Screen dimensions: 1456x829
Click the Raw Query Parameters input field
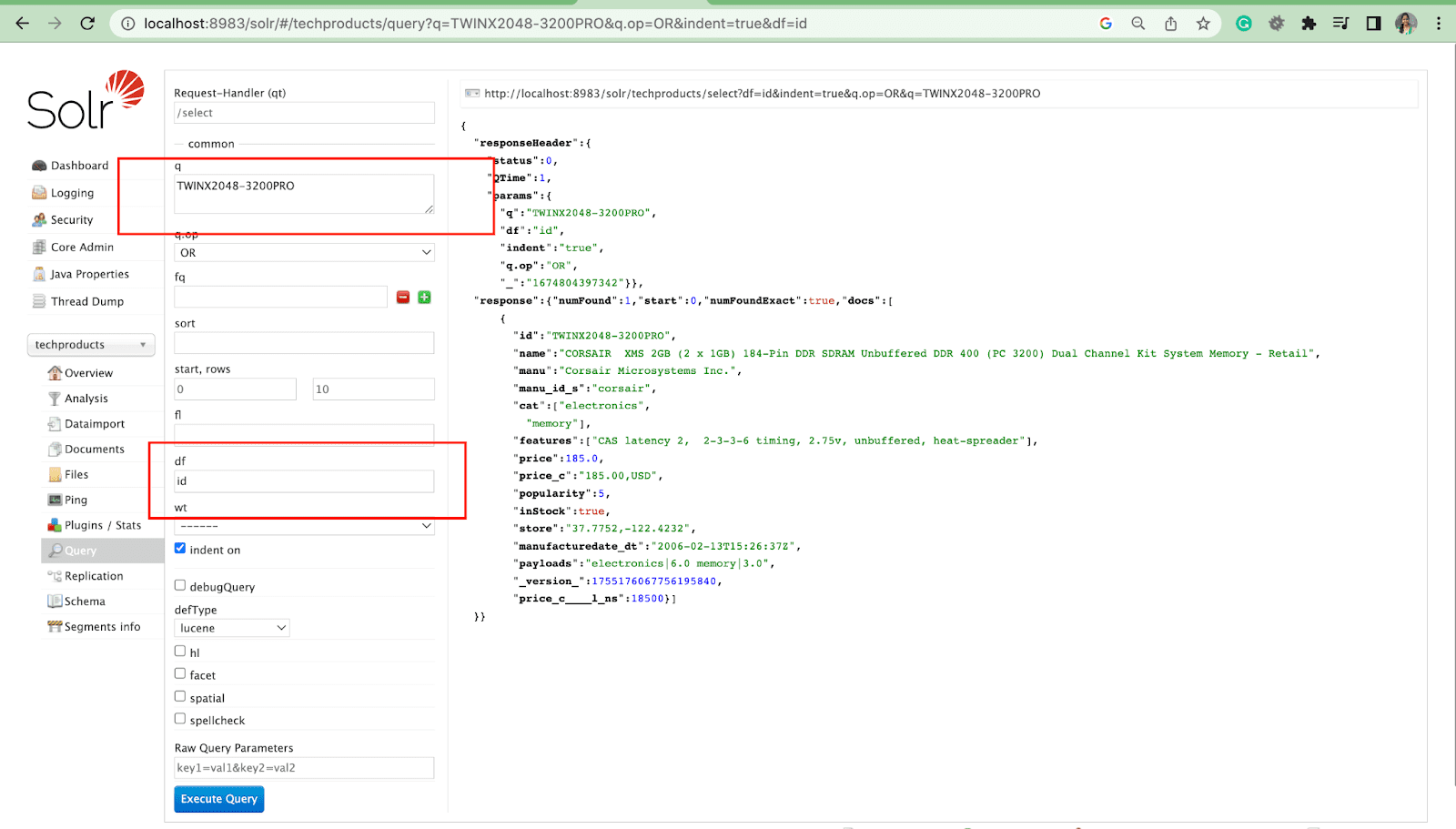point(304,768)
